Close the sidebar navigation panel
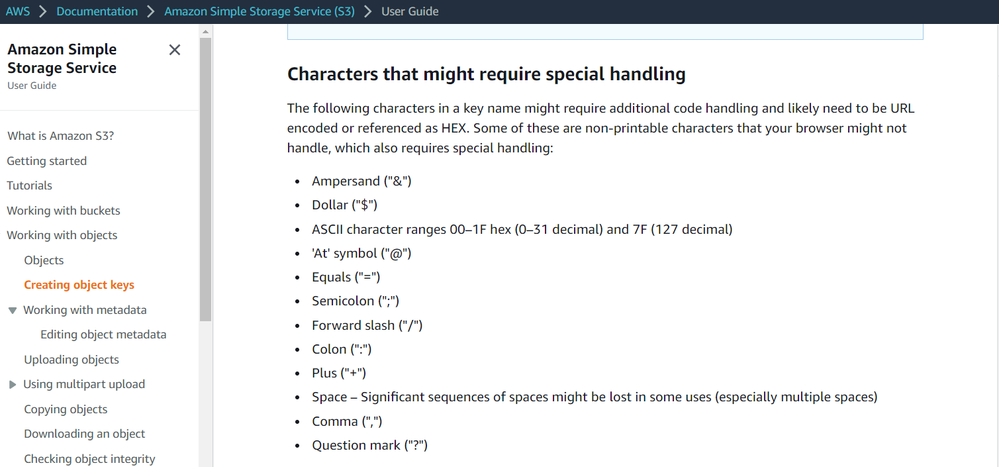Image resolution: width=999 pixels, height=467 pixels. (175, 50)
